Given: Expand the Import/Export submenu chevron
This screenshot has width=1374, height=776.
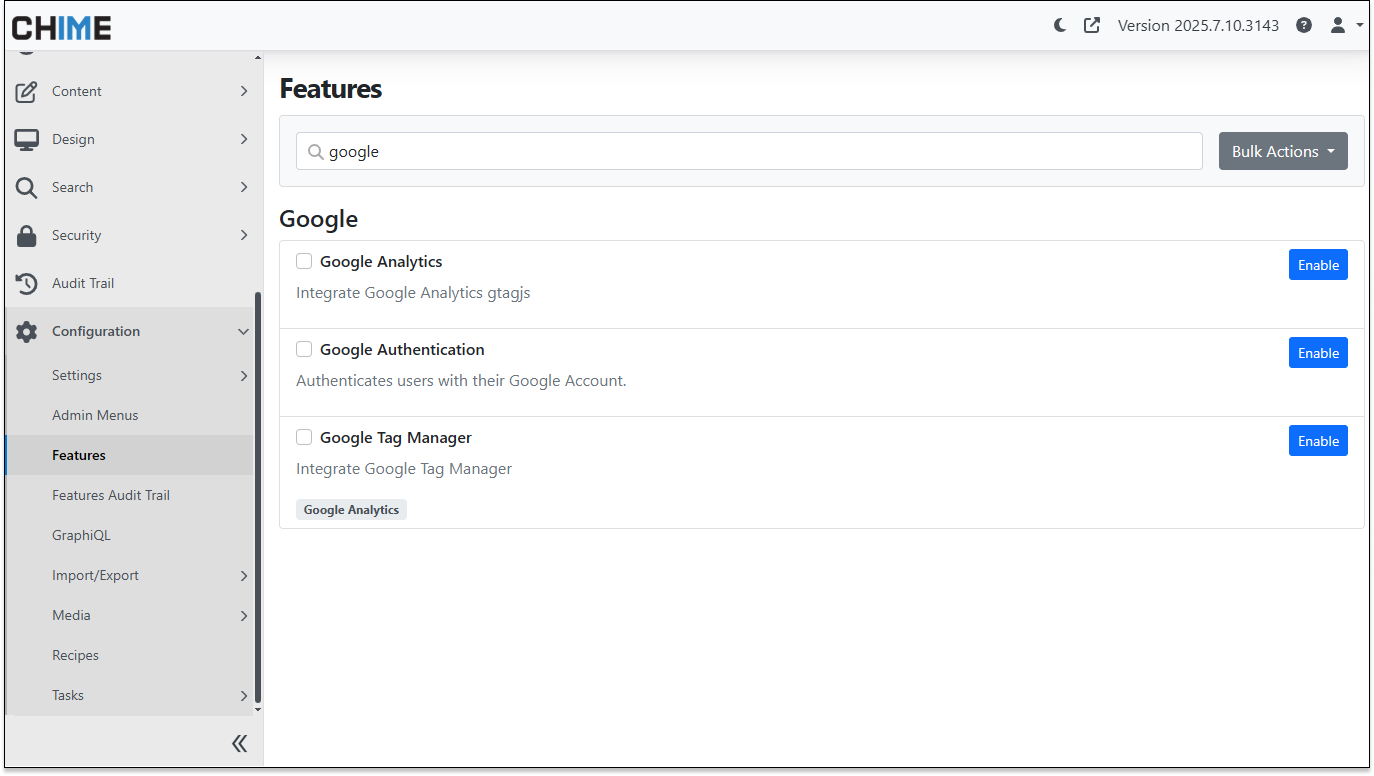Looking at the screenshot, I should [243, 575].
